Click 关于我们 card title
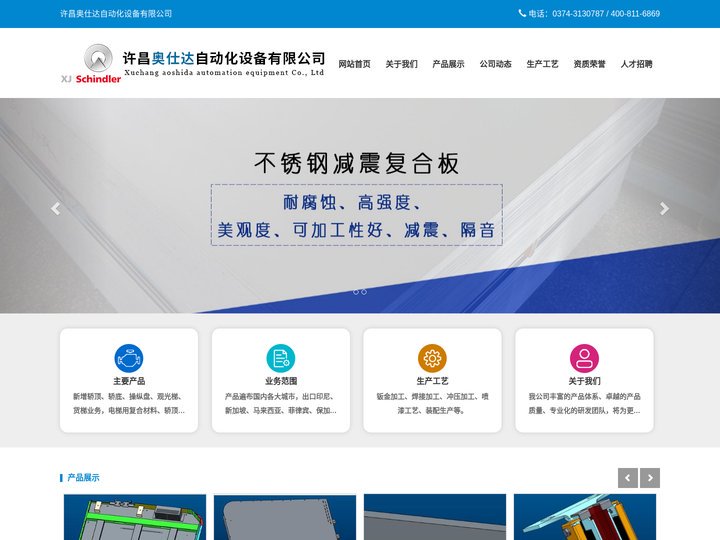The height and width of the screenshot is (540, 720). (x=584, y=381)
